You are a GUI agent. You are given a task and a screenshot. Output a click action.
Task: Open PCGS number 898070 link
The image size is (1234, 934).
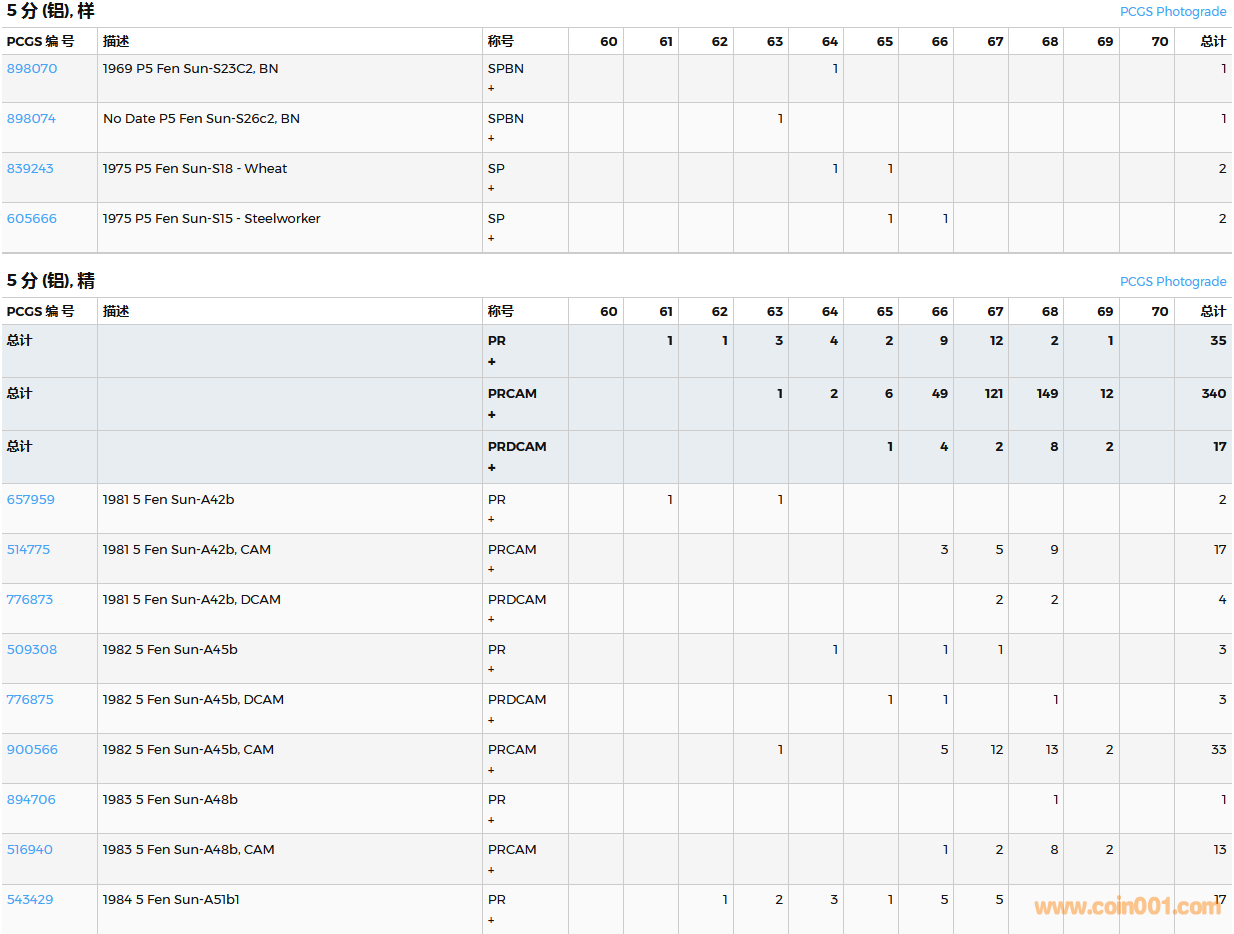tap(32, 69)
